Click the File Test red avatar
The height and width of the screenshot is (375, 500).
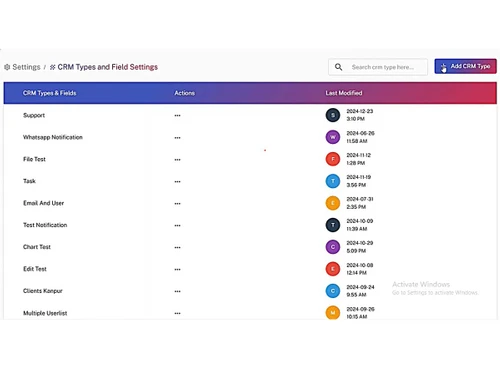click(x=333, y=159)
